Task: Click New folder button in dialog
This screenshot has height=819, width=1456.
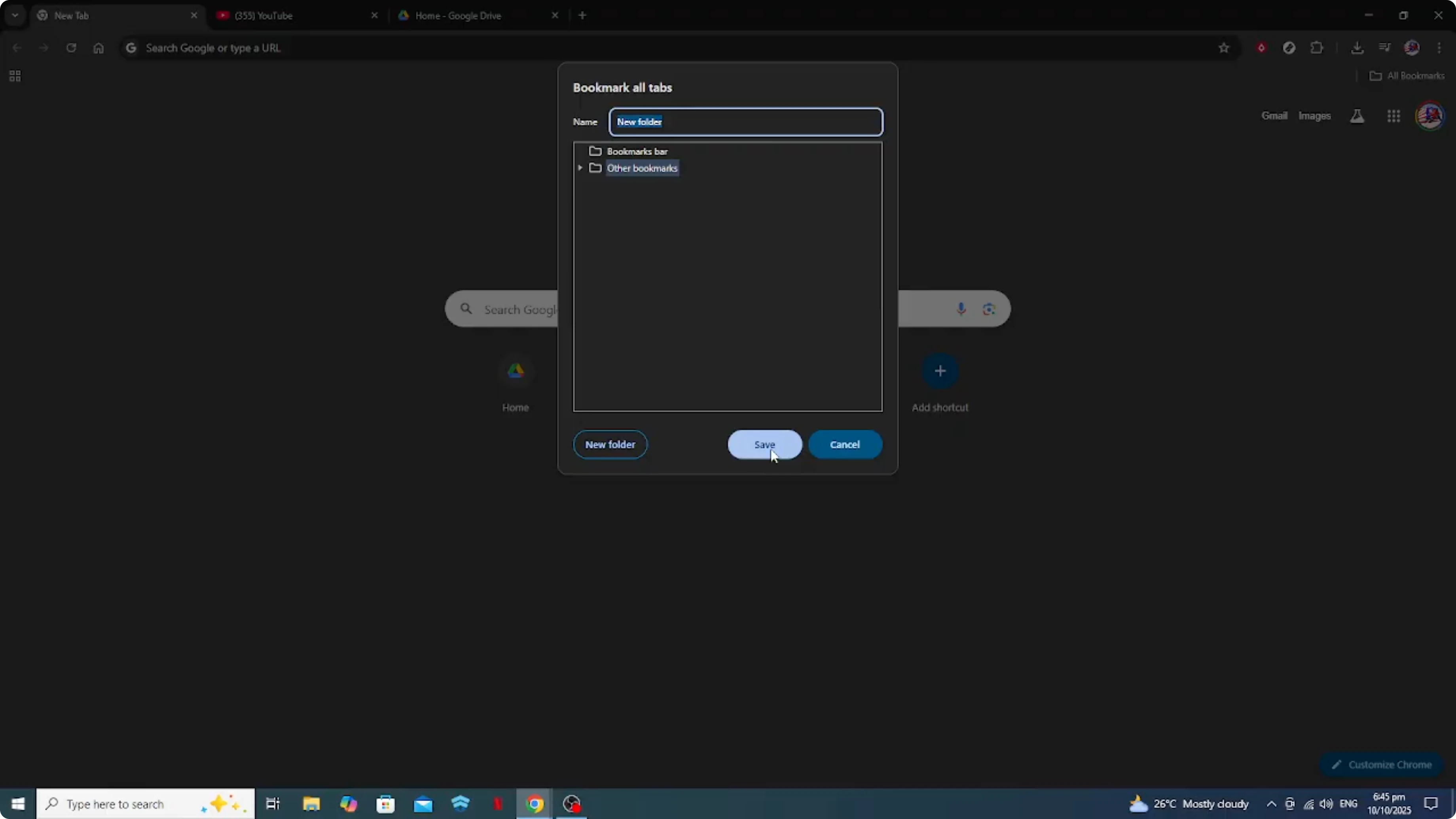Action: (x=610, y=444)
